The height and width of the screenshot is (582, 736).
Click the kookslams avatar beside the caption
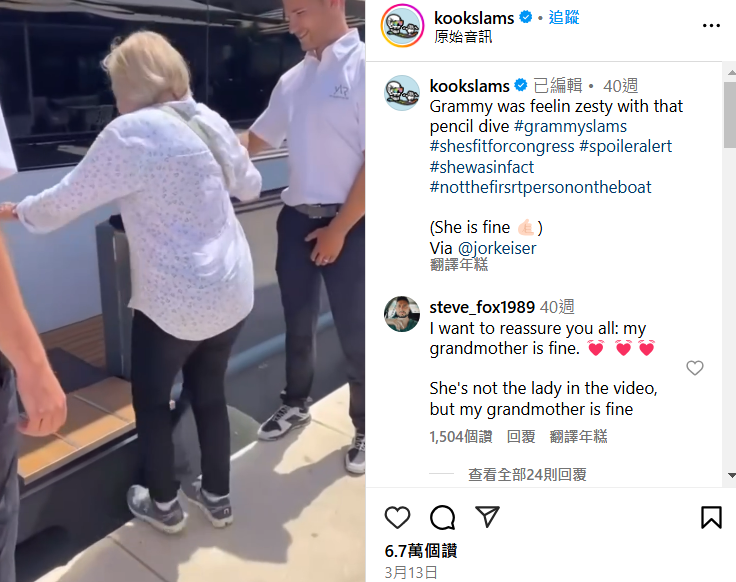coord(402,92)
